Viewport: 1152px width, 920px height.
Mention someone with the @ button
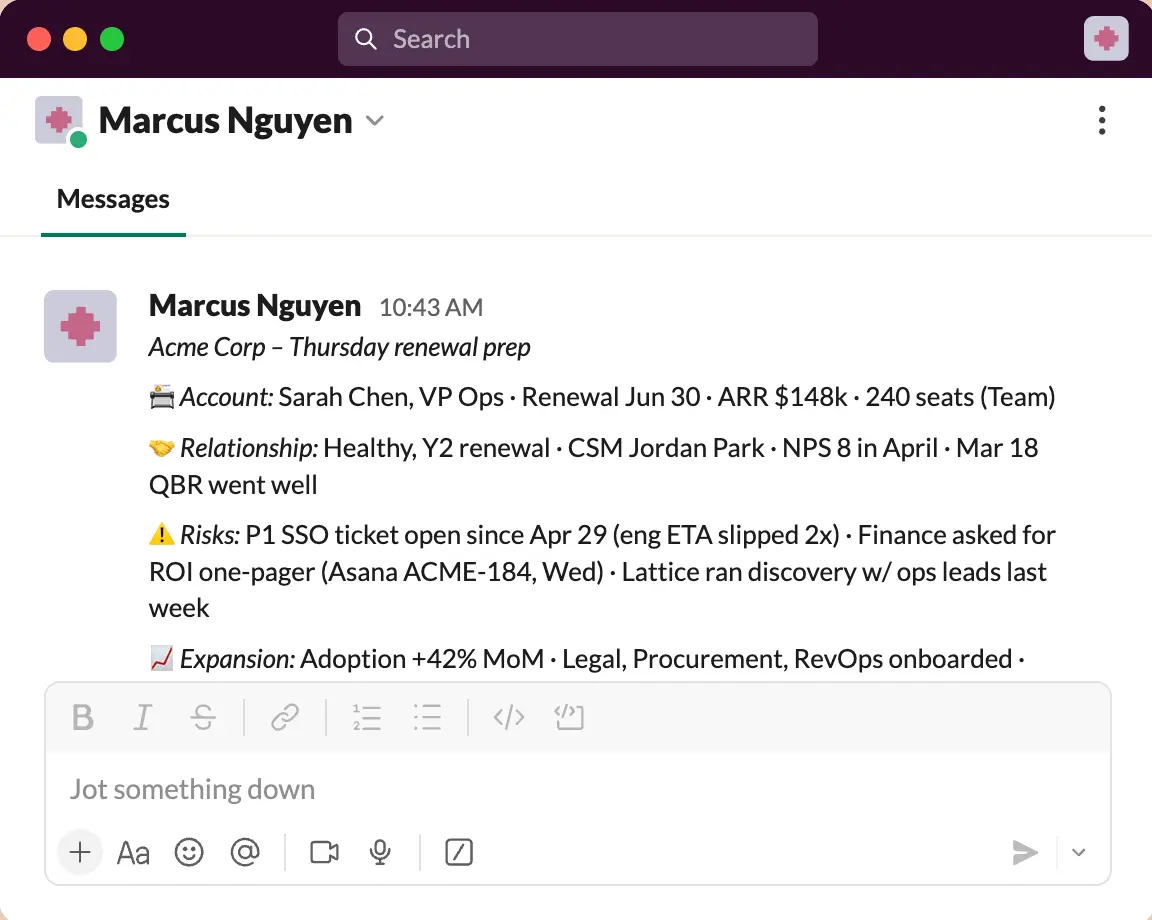(x=245, y=852)
